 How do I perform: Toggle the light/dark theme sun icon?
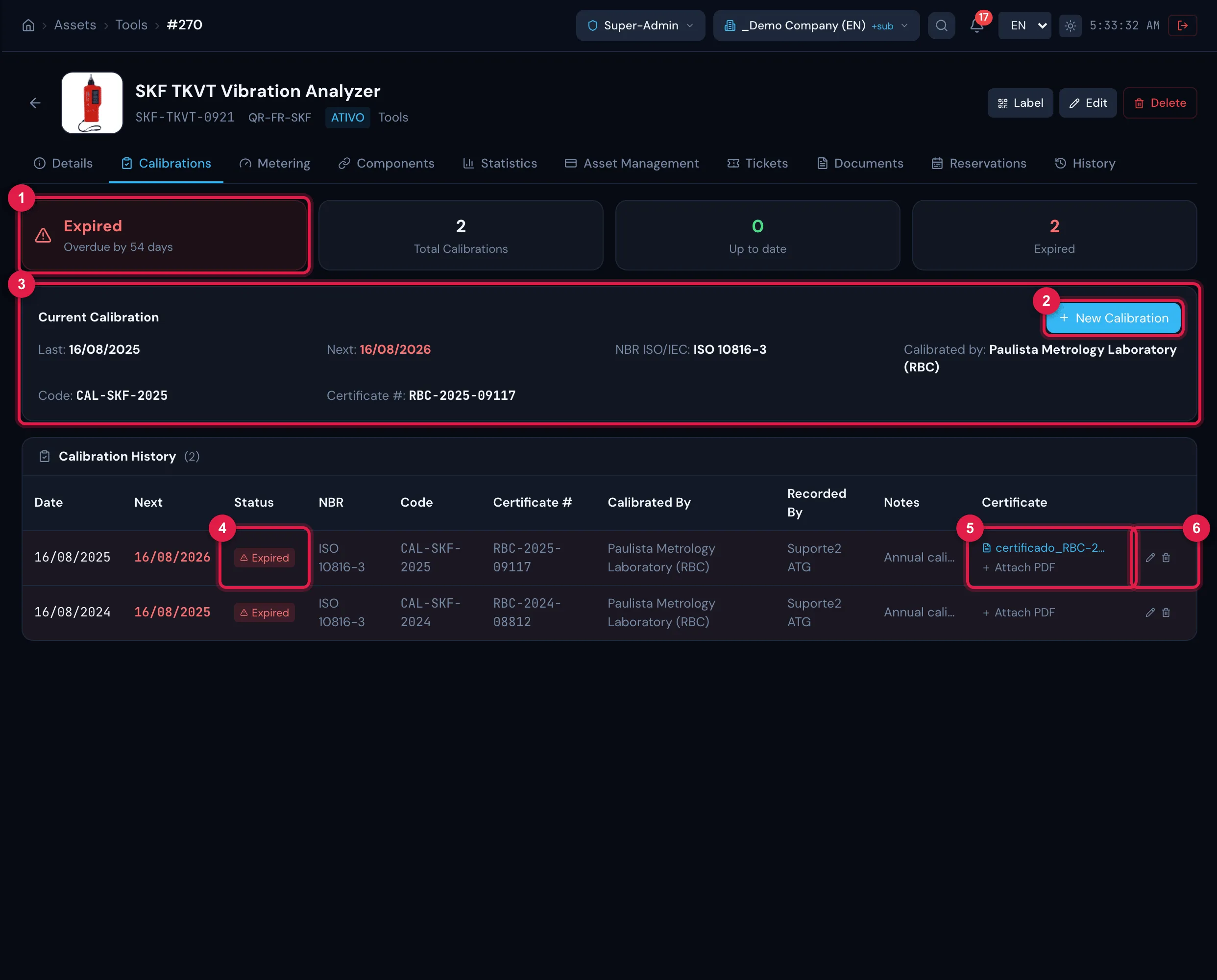coord(1070,25)
